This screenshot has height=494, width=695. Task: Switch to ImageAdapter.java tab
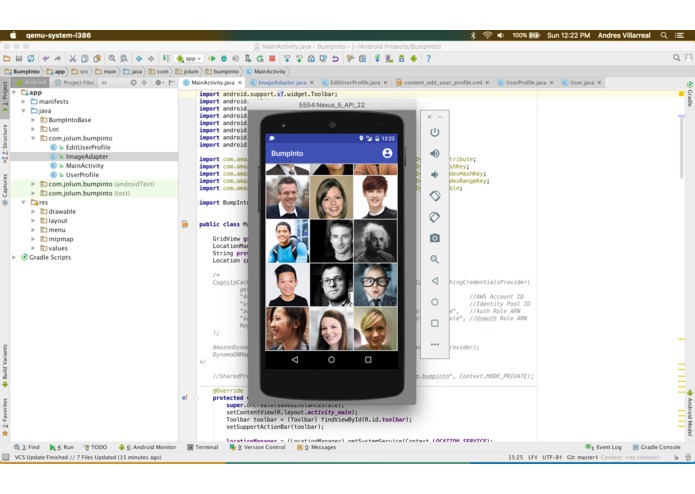pos(282,82)
